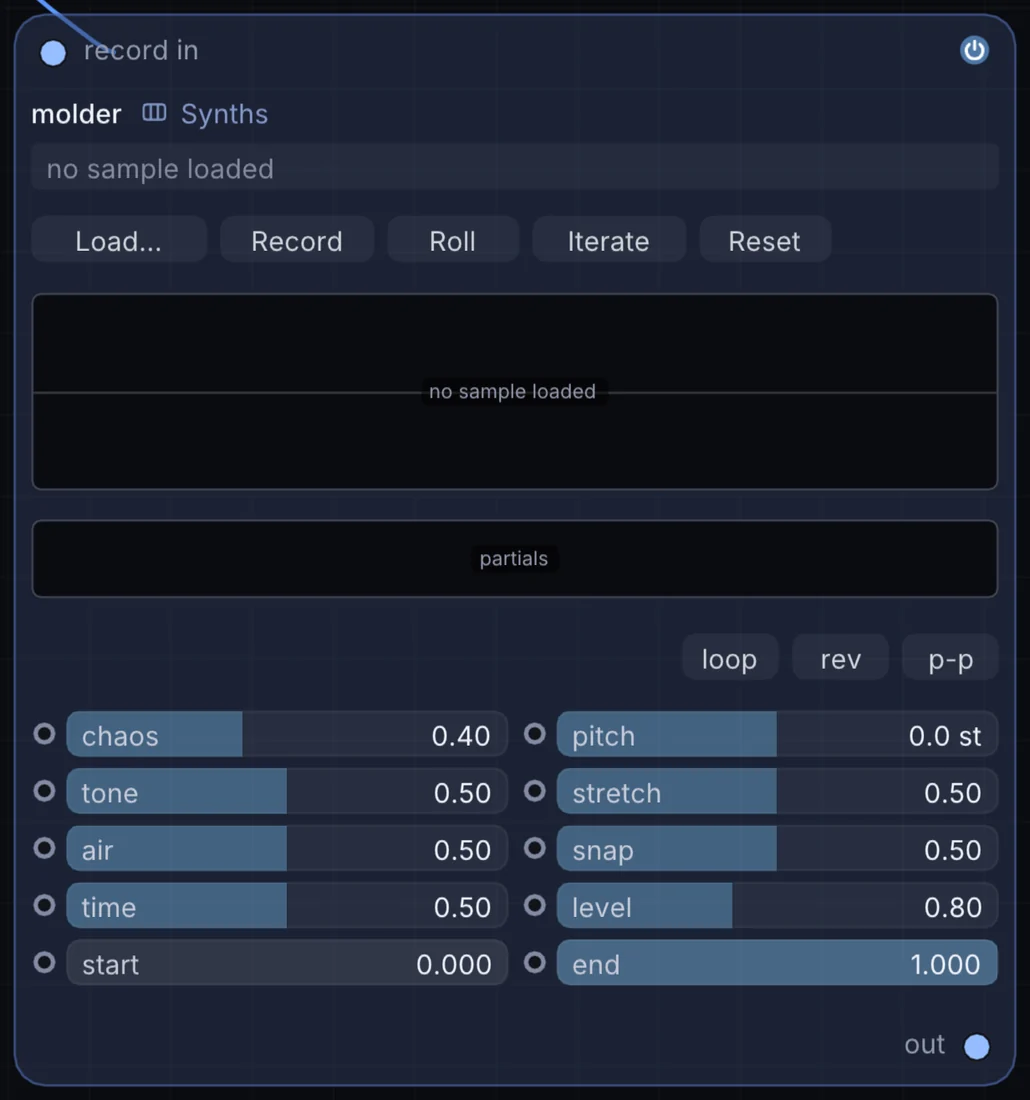Click the chaos slider
This screenshot has width=1030, height=1100.
(x=287, y=735)
